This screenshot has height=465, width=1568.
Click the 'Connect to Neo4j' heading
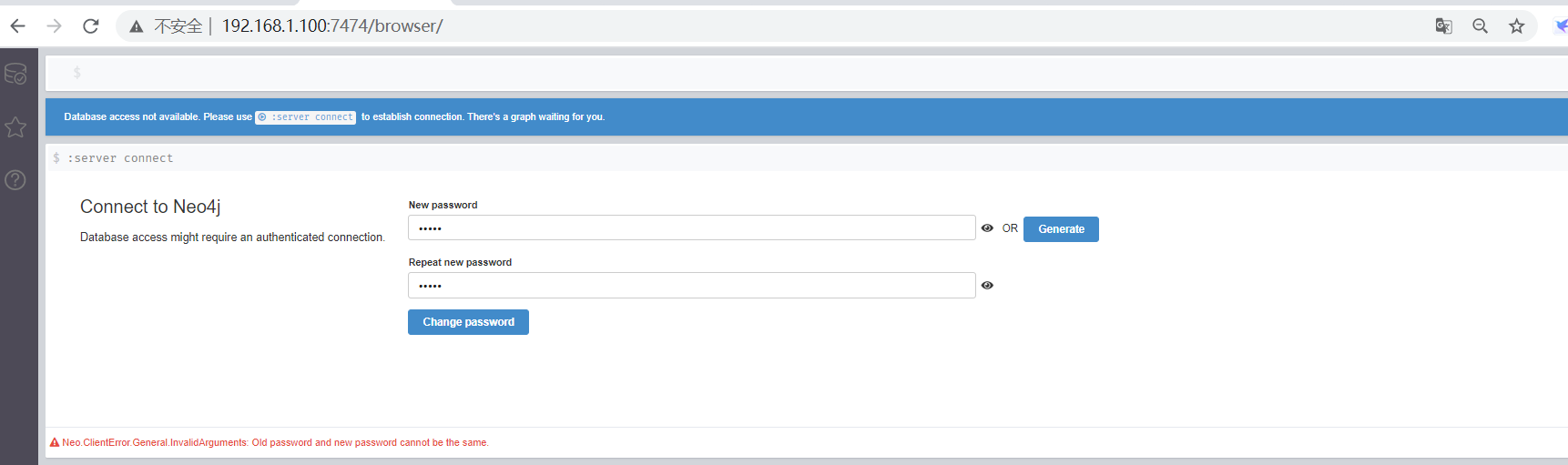pyautogui.click(x=150, y=207)
